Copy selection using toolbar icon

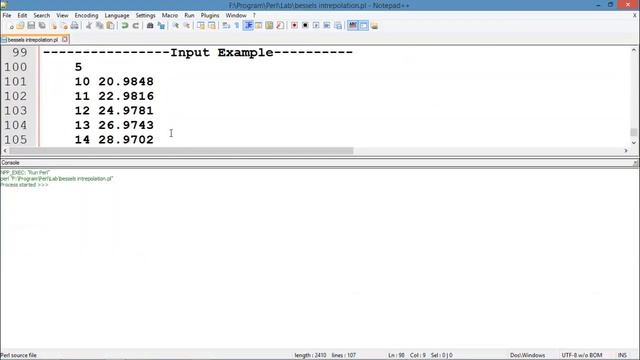click(x=99, y=26)
